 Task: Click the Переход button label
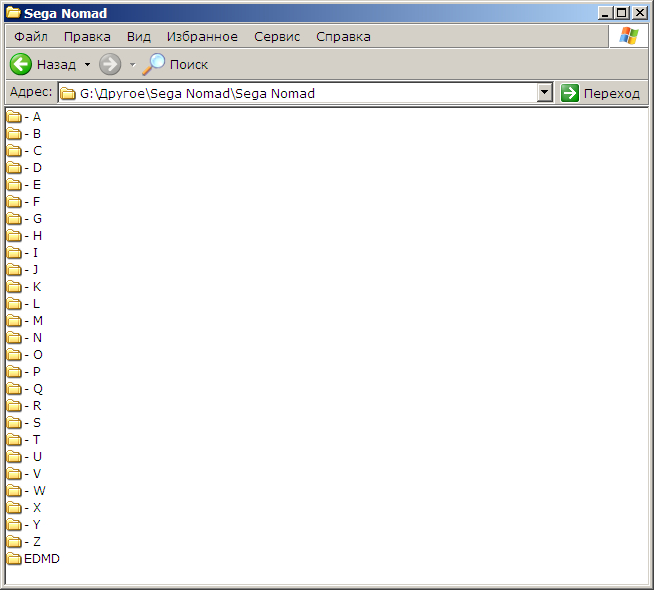[x=611, y=93]
